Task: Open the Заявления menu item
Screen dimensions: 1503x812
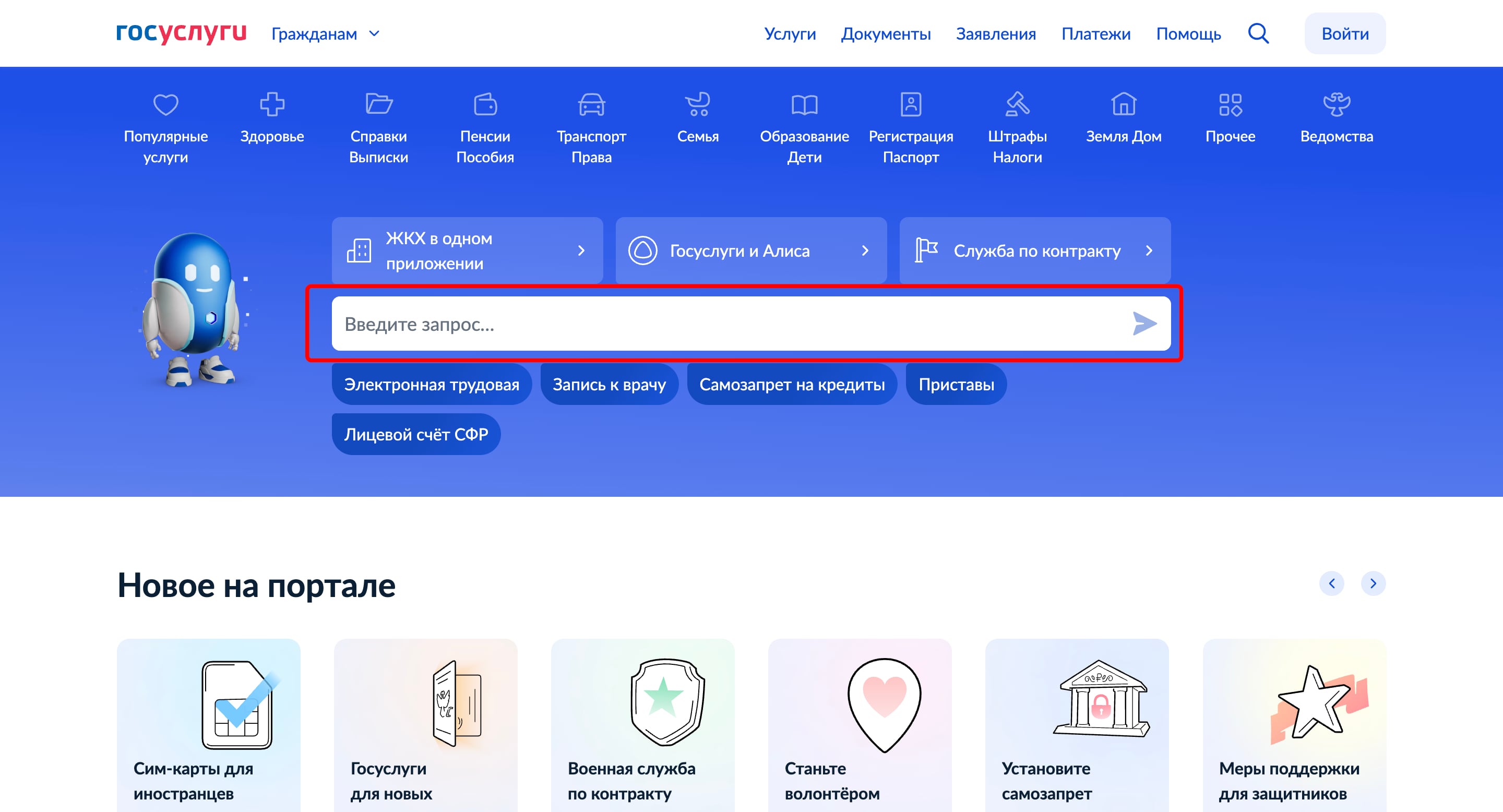Action: [996, 34]
